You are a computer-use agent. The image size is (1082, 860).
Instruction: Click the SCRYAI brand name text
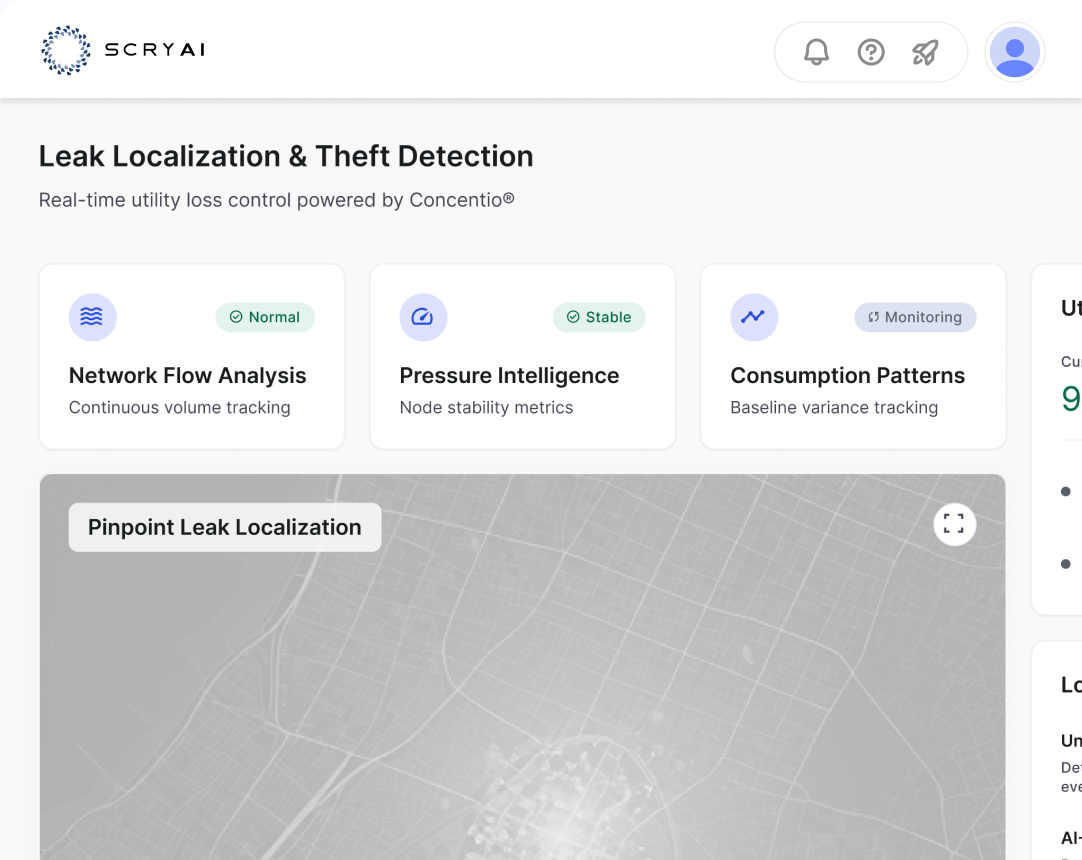point(155,50)
